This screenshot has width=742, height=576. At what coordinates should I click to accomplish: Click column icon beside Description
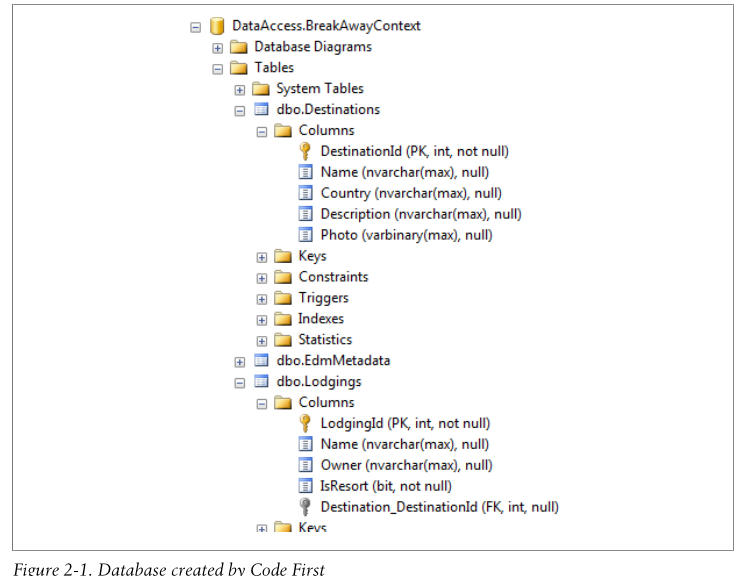tap(306, 214)
